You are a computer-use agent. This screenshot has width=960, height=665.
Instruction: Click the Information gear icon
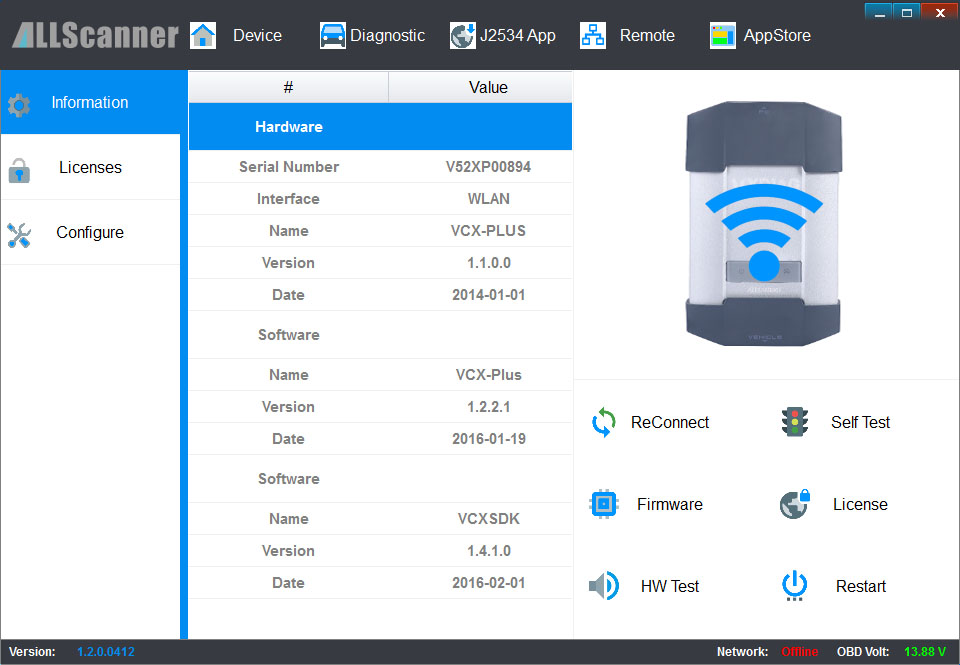(19, 105)
